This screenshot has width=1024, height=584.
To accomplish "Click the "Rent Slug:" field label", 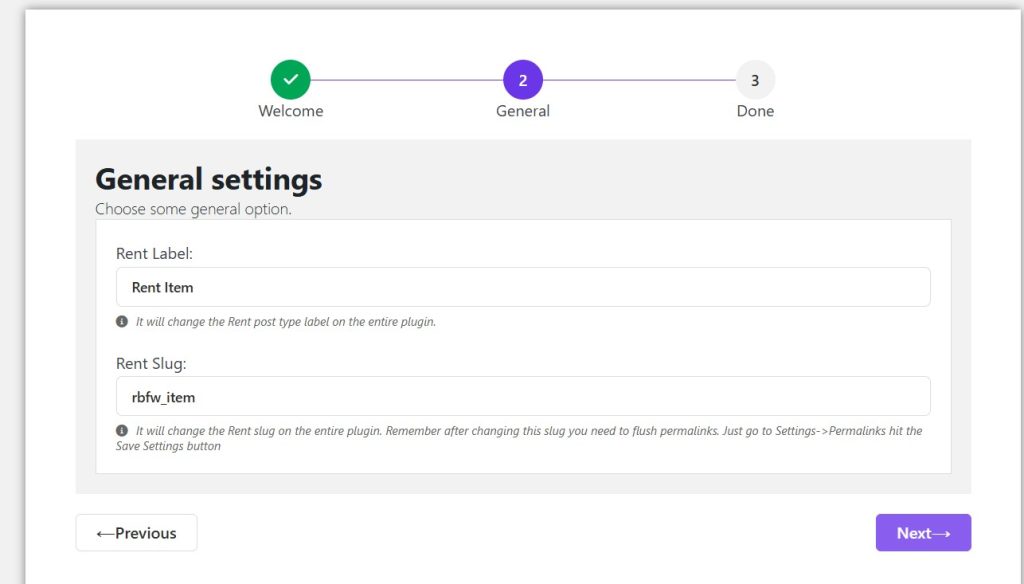I will coord(151,363).
